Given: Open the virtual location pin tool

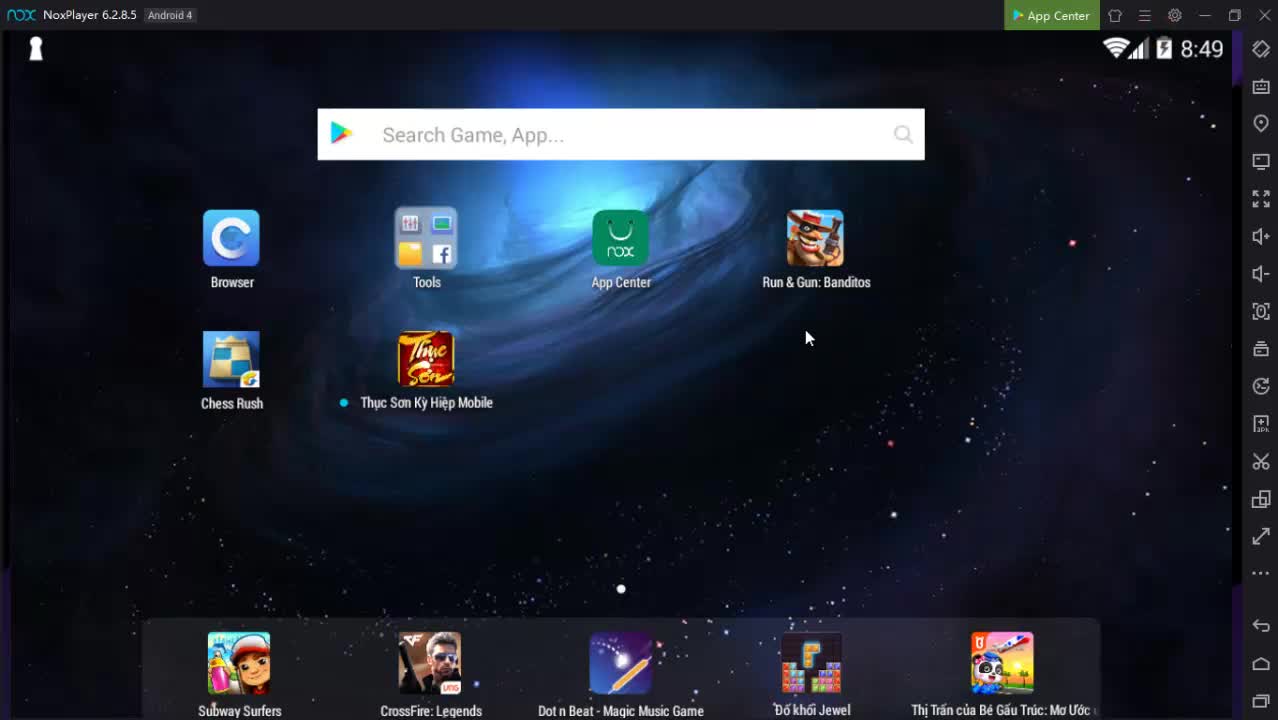Looking at the screenshot, I should 1261,123.
